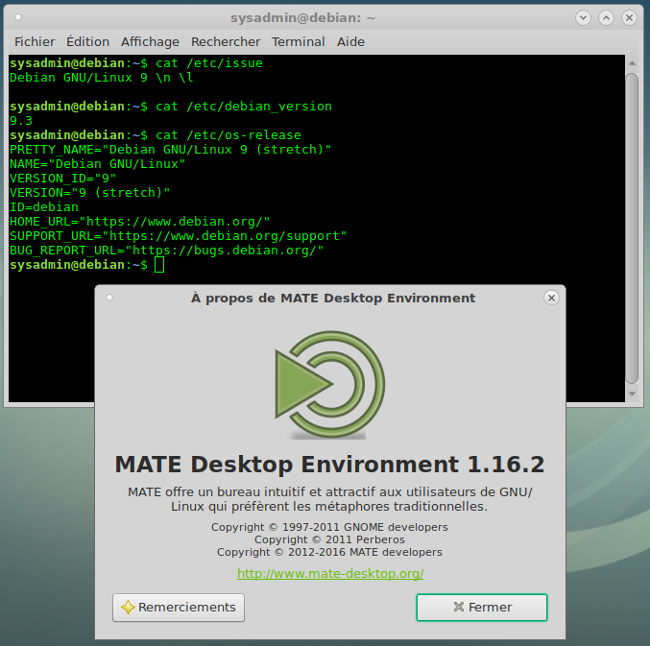Click the terminal vertical scrollbar handle
The width and height of the screenshot is (650, 646).
point(632,229)
